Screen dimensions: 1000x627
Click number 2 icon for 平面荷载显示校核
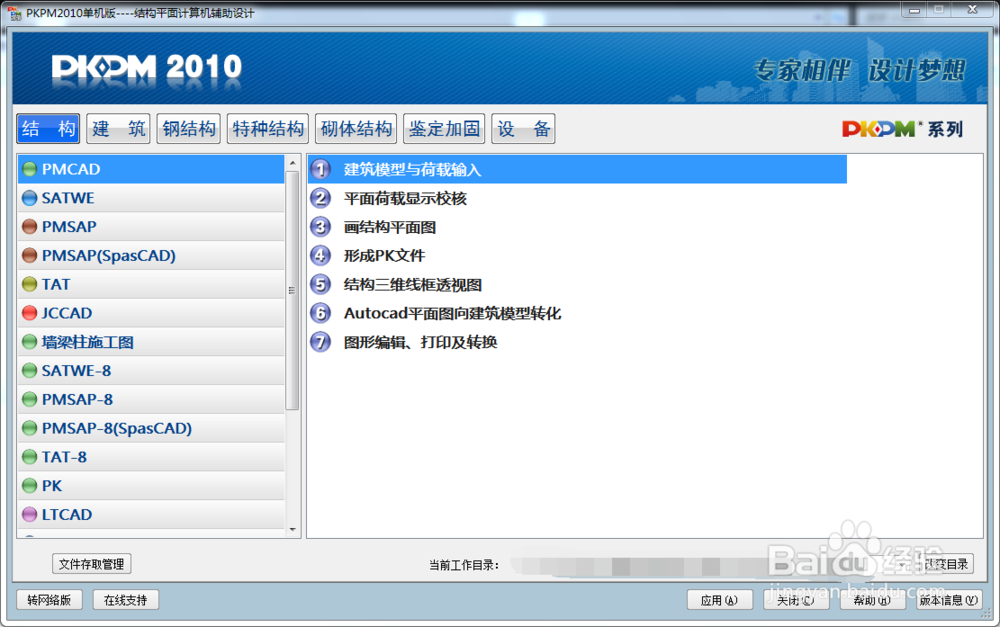[x=321, y=198]
